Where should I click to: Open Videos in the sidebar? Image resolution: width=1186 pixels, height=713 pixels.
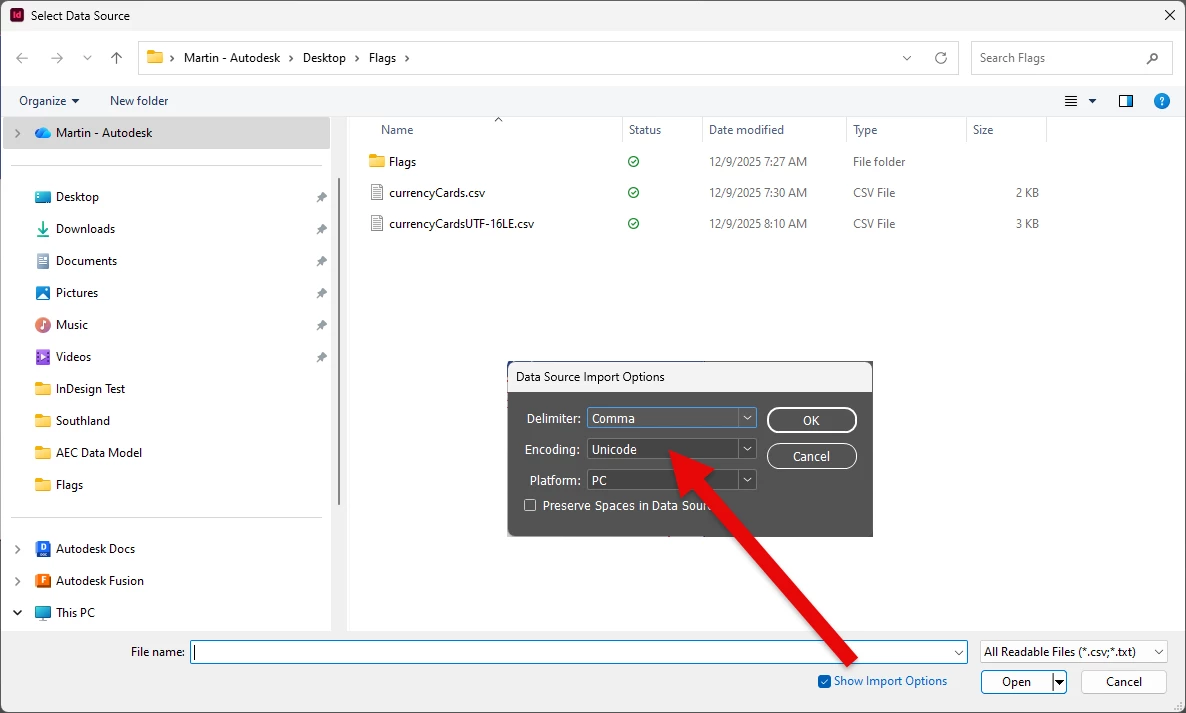click(x=73, y=357)
